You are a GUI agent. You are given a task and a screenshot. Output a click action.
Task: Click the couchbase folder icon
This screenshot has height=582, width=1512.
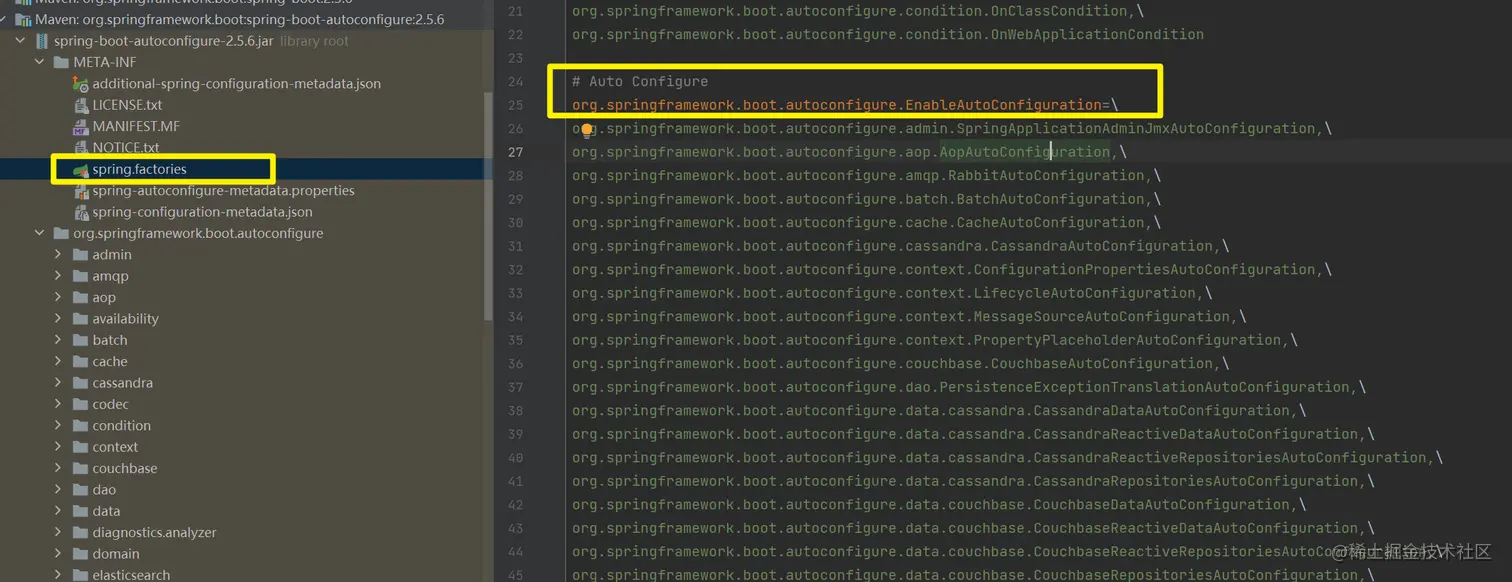pyautogui.click(x=81, y=468)
